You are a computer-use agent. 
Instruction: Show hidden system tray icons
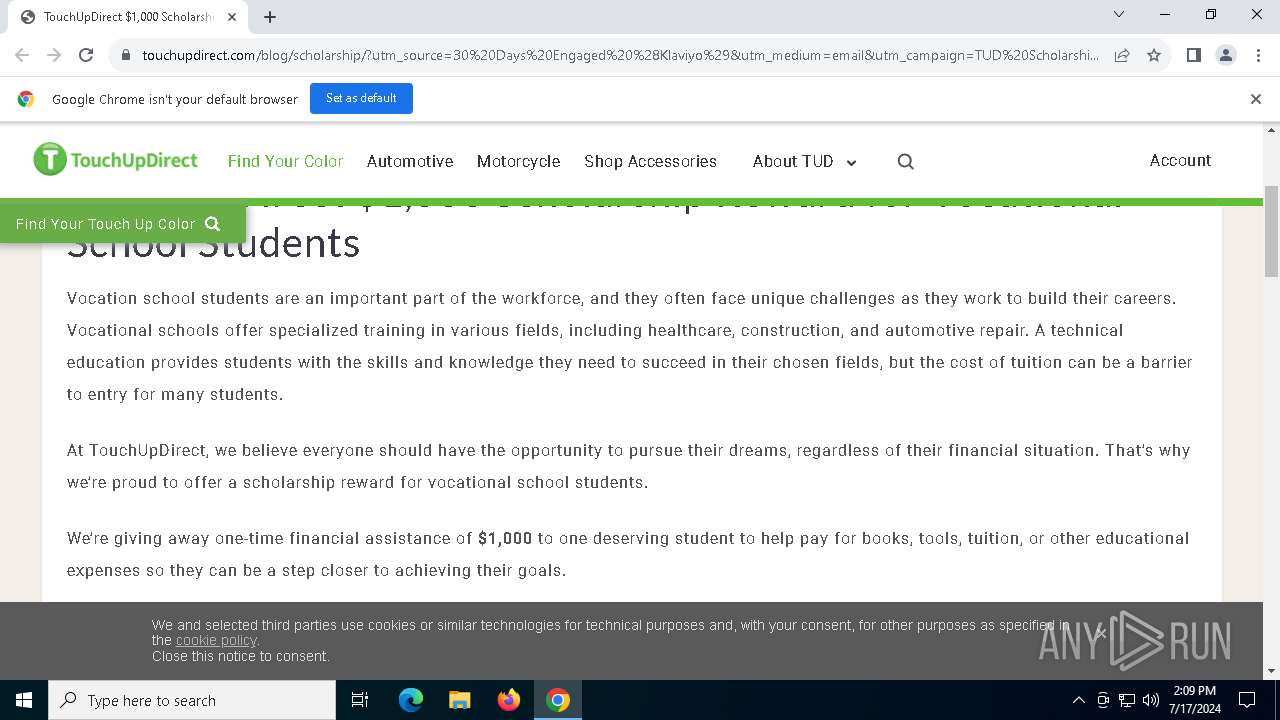click(1078, 700)
